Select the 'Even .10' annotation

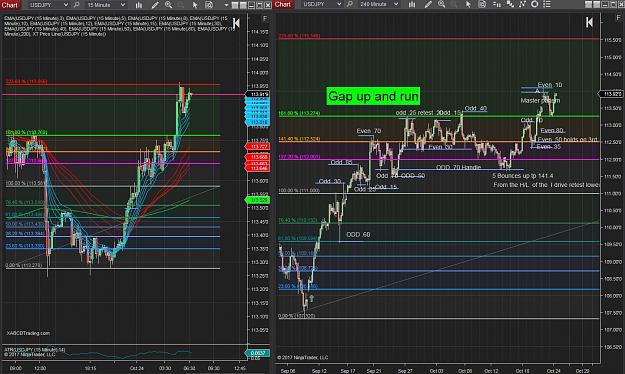pyautogui.click(x=550, y=85)
